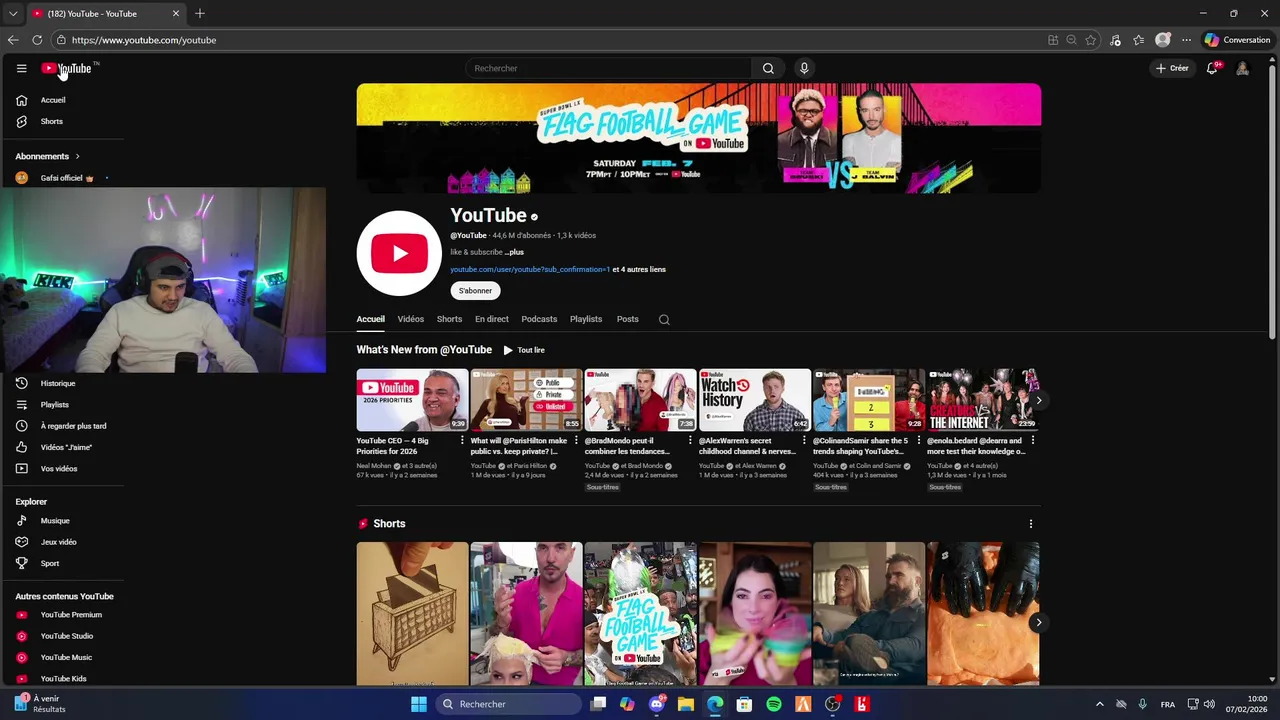This screenshot has height=720, width=1280.
Task: Open the Creating the Internet thumbnail
Action: 983,400
